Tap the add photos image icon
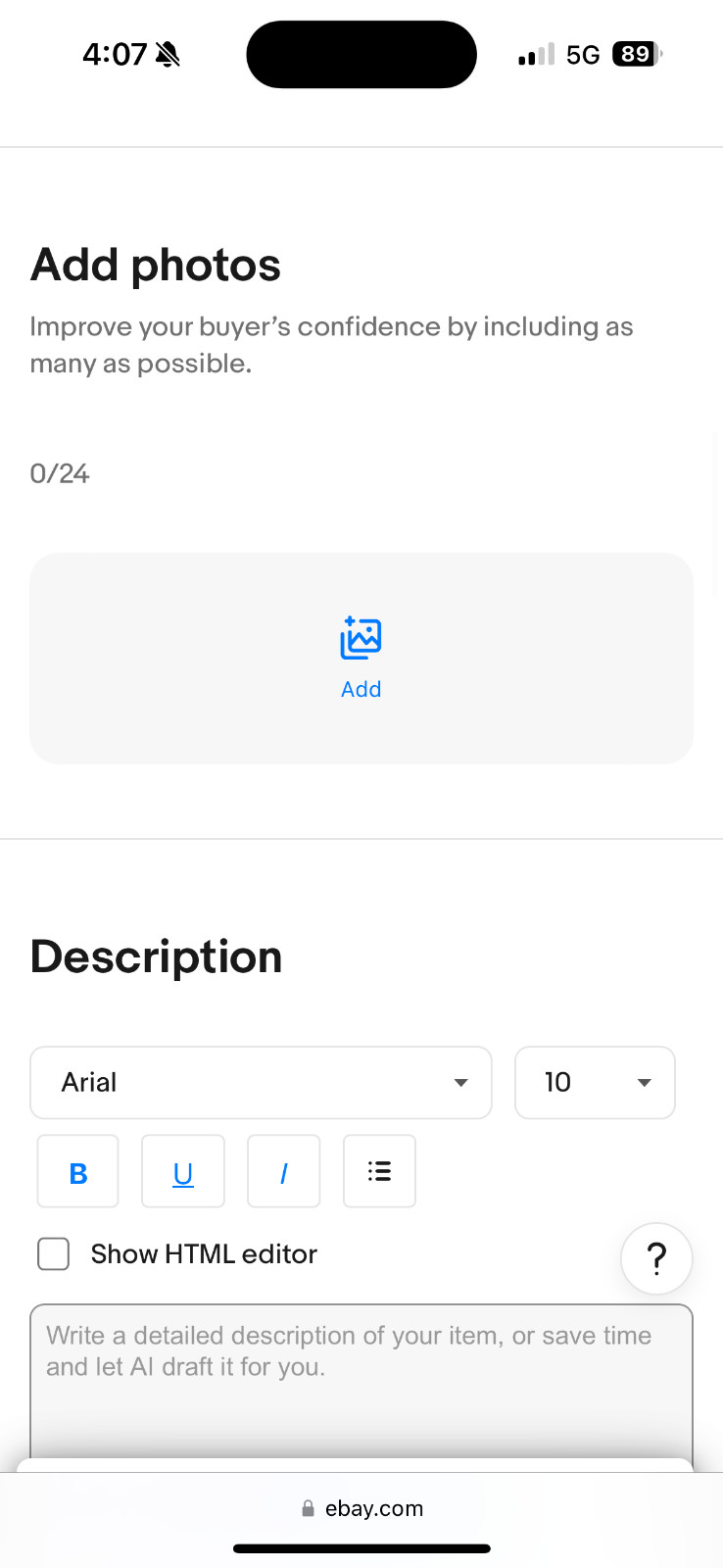723x1568 pixels. tap(361, 639)
